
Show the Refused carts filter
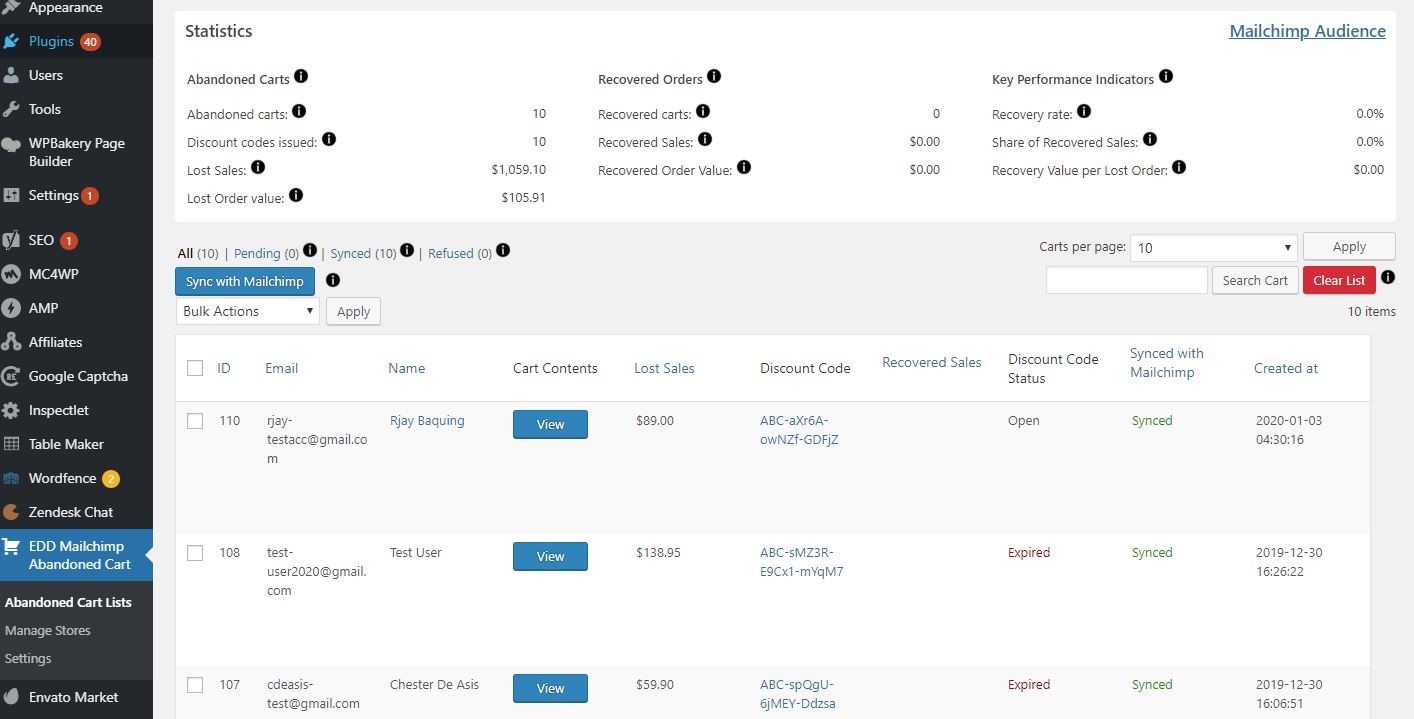click(x=451, y=254)
